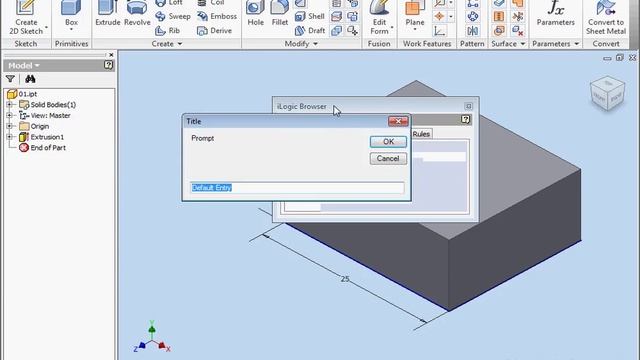Choose the Shell tool
This screenshot has width=640, height=360.
pyautogui.click(x=309, y=16)
